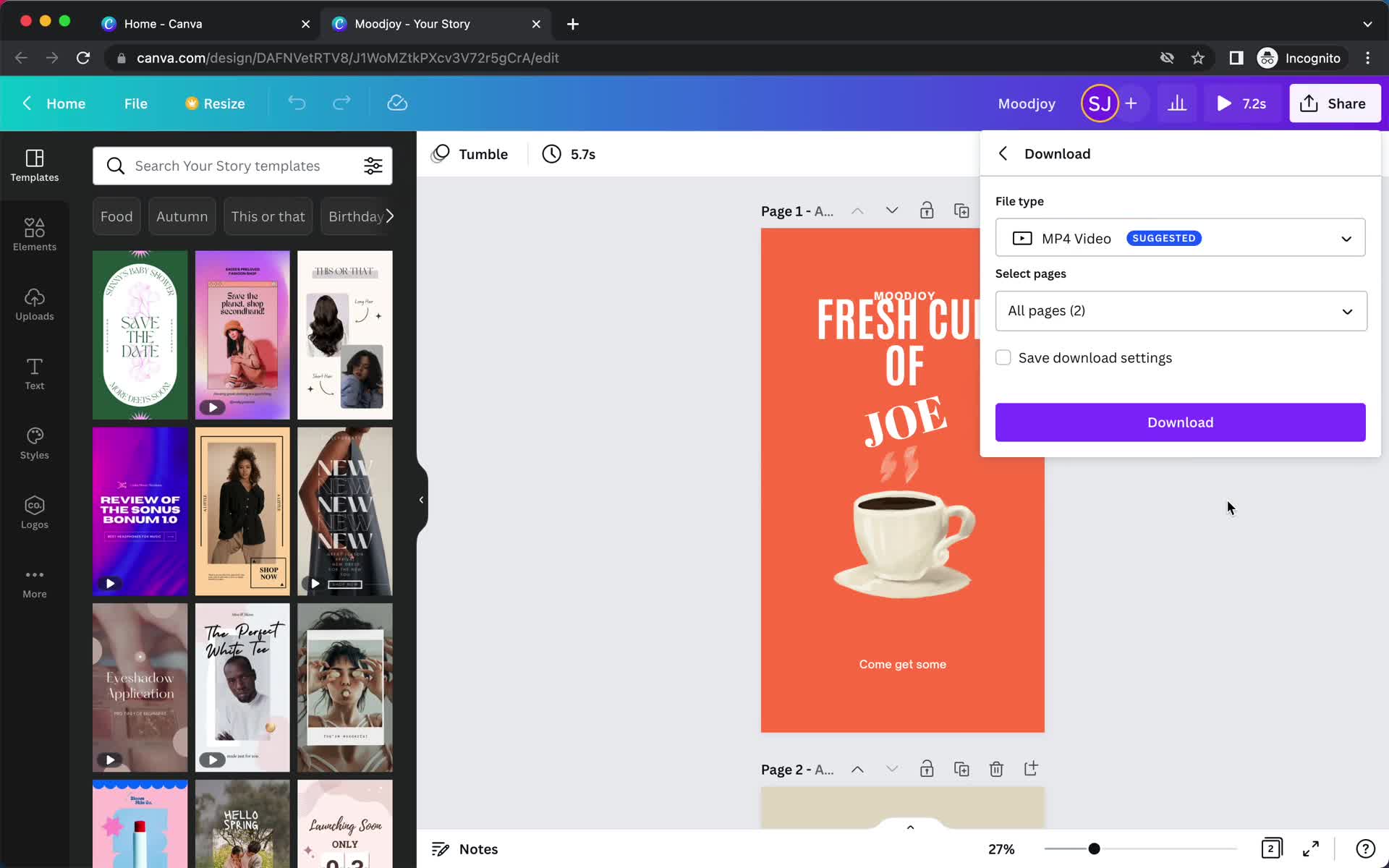
Task: Expand the Select pages dropdown
Action: [x=1179, y=310]
